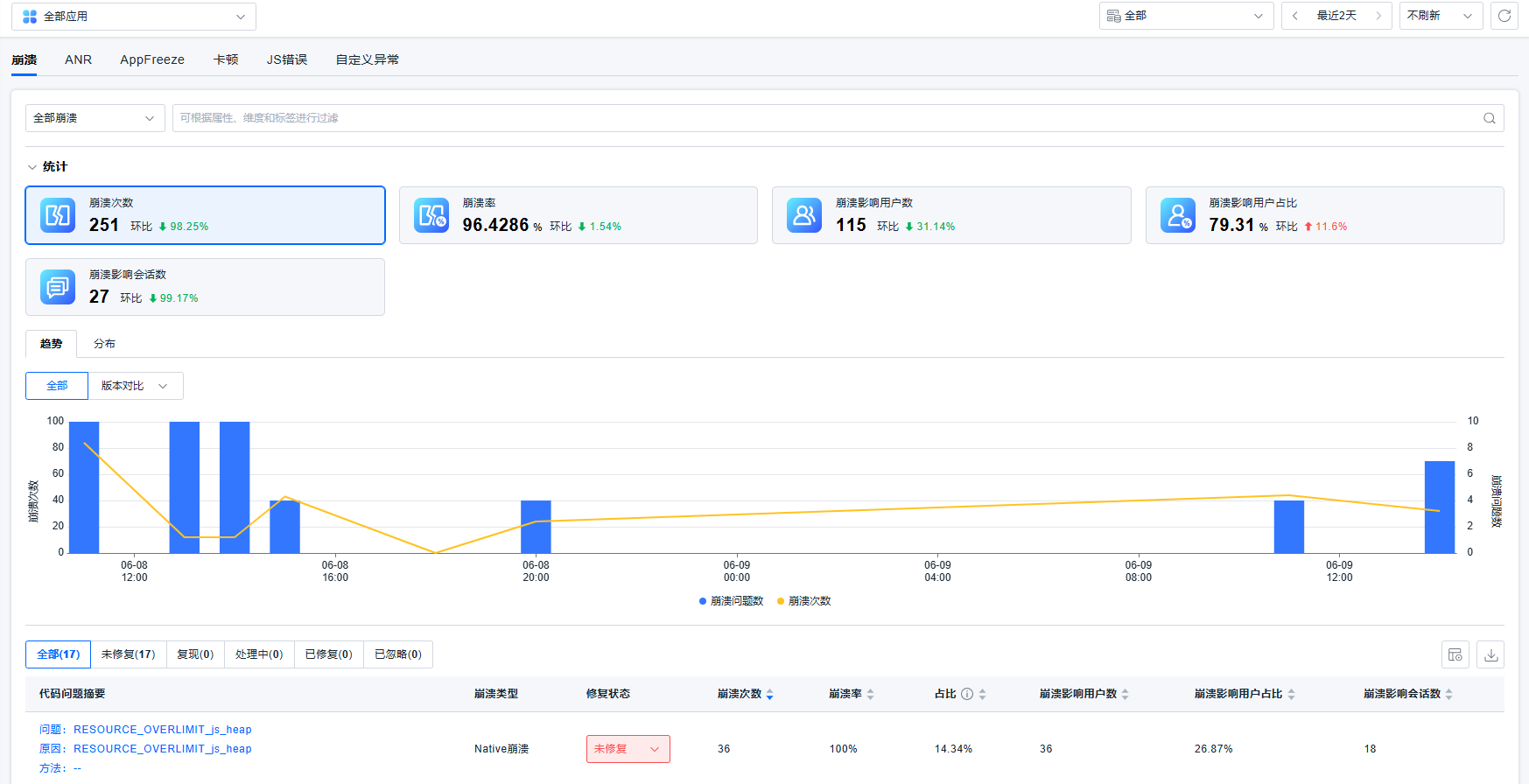The image size is (1529, 784).
Task: Filter by 已修复(0) issues
Action: (x=329, y=654)
